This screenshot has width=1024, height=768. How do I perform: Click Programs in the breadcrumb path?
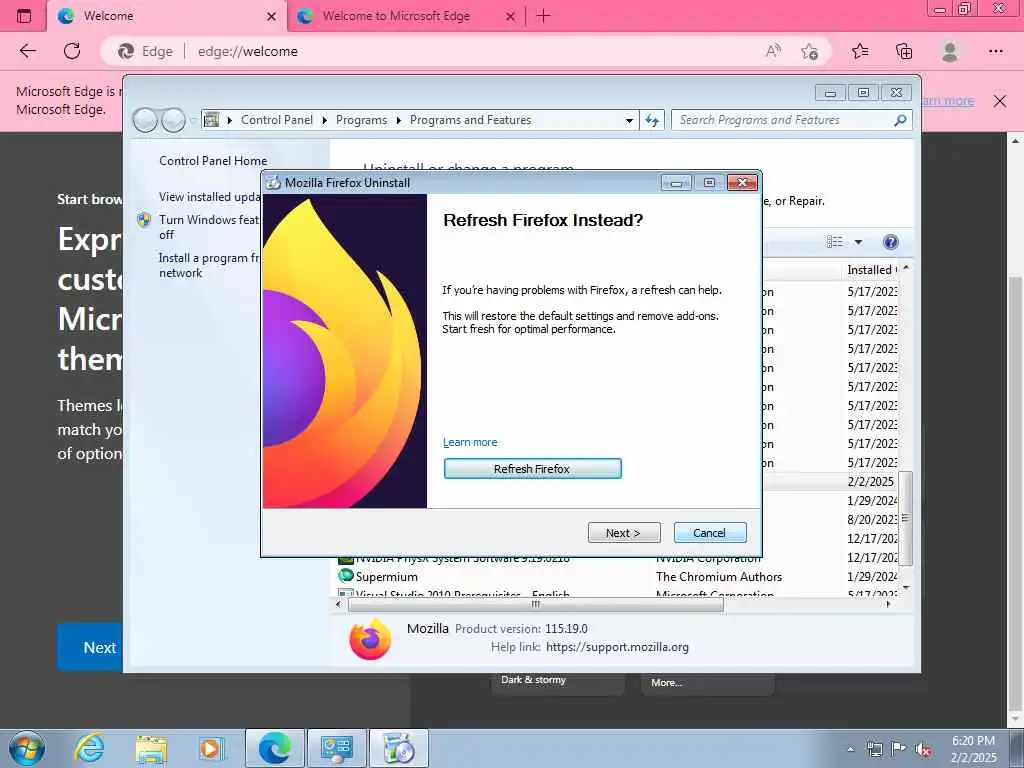coord(361,120)
